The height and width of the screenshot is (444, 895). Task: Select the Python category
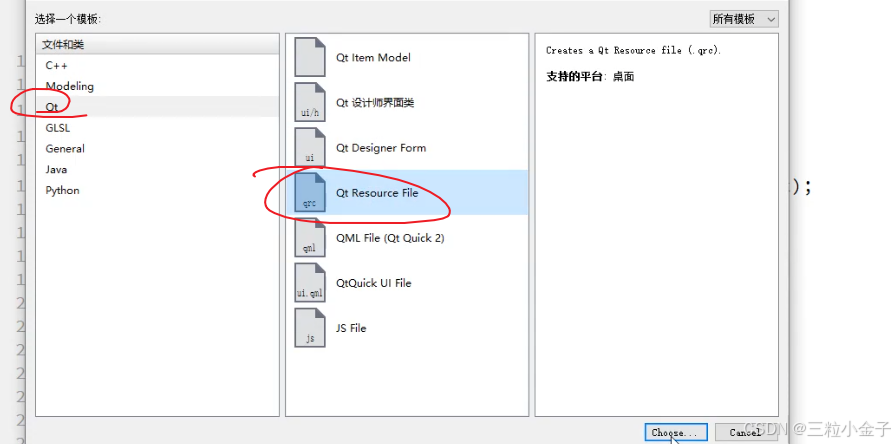click(x=157, y=190)
